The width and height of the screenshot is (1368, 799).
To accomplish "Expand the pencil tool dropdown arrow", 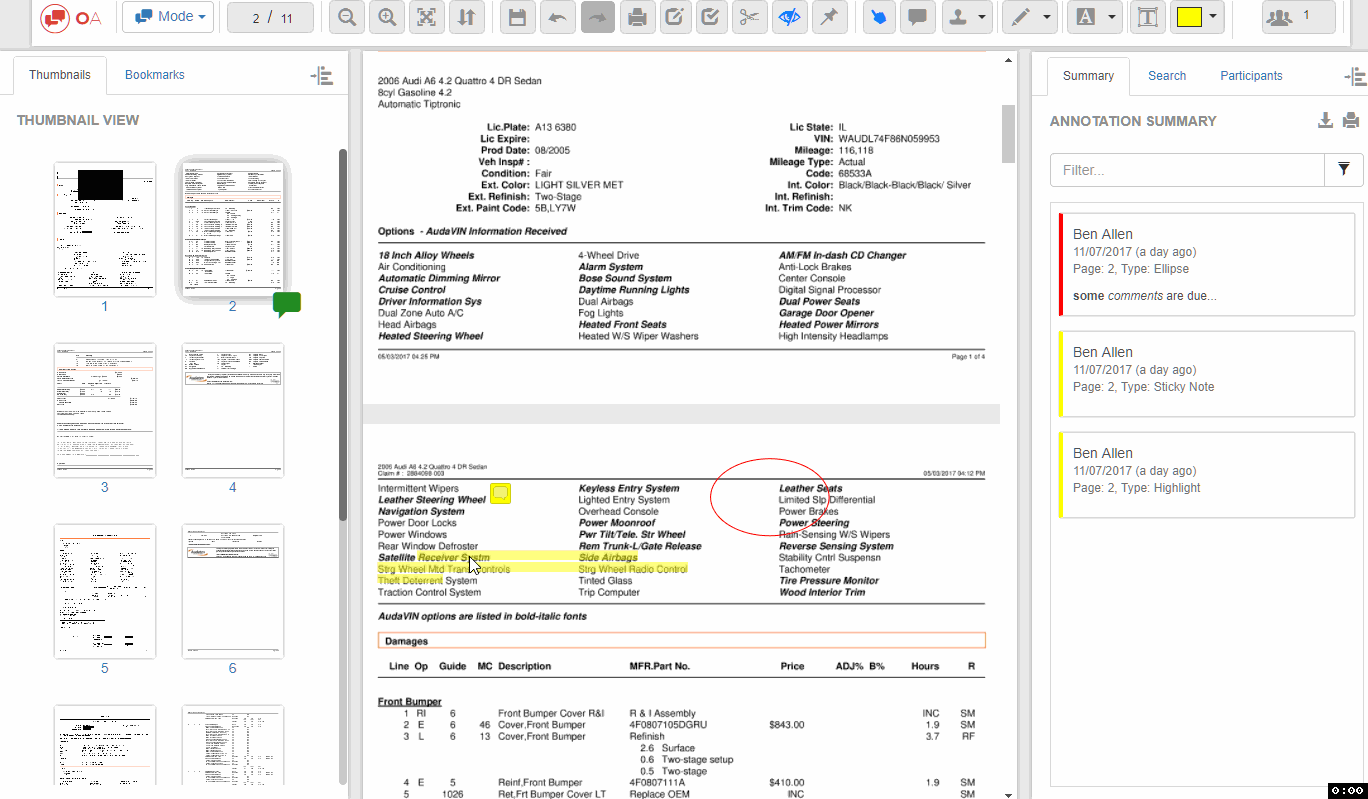I will click(1047, 17).
